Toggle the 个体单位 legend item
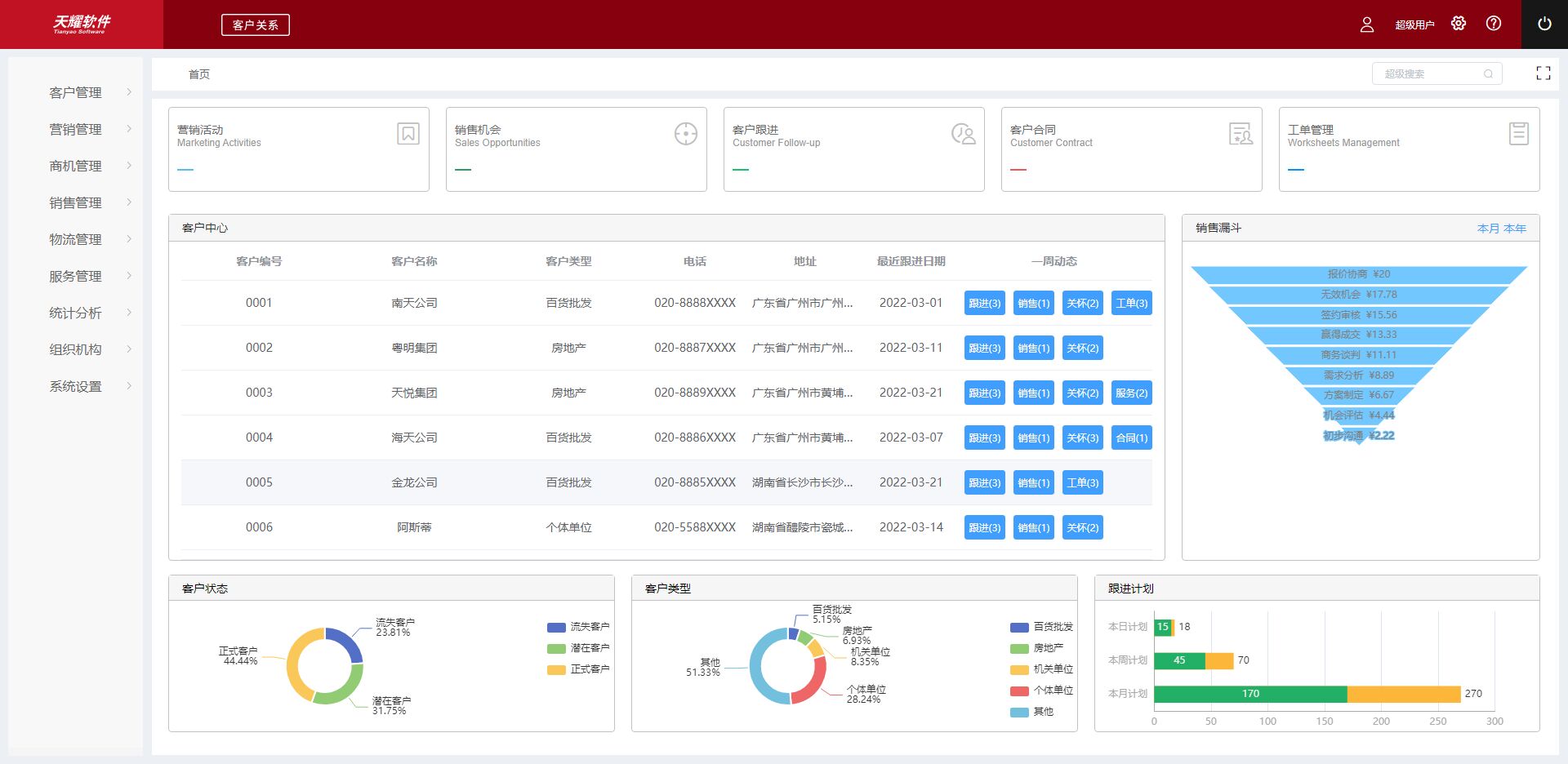The height and width of the screenshot is (764, 1568). tap(1042, 691)
